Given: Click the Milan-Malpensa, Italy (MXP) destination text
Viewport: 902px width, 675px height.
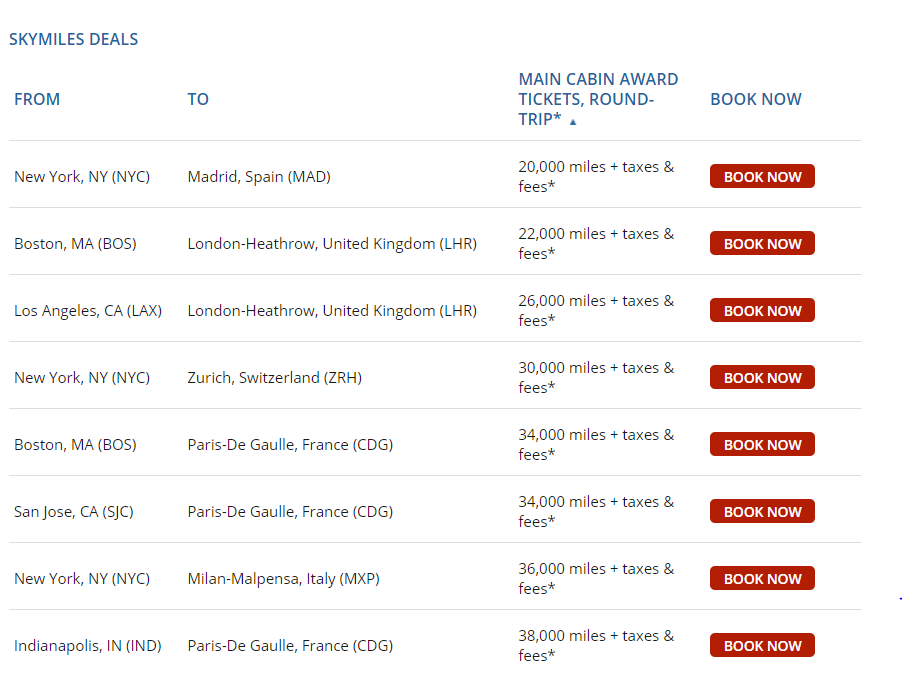Looking at the screenshot, I should tap(284, 579).
